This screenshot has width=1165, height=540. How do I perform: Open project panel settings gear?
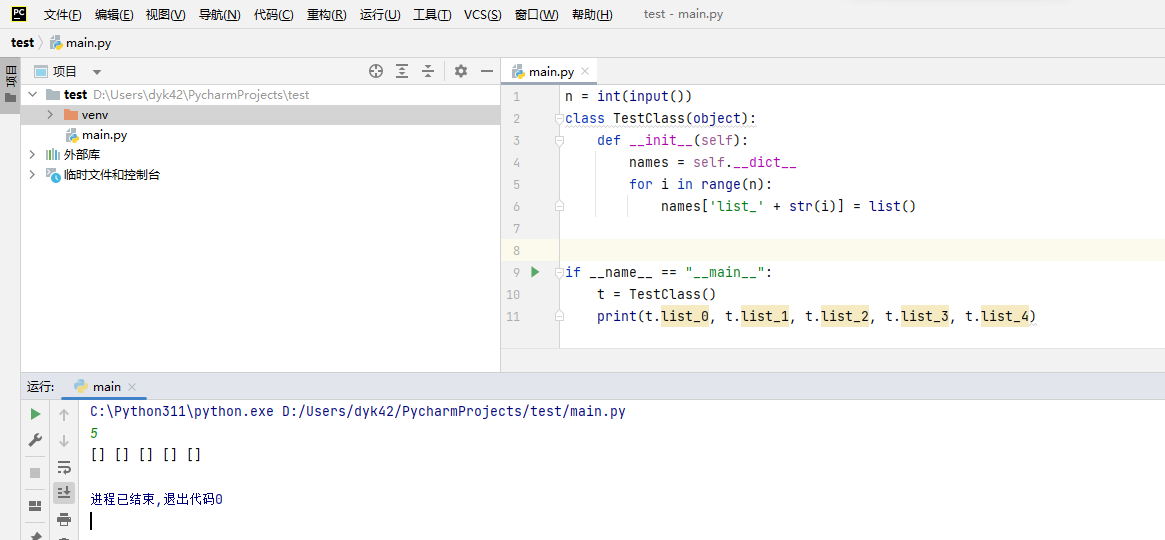[461, 71]
